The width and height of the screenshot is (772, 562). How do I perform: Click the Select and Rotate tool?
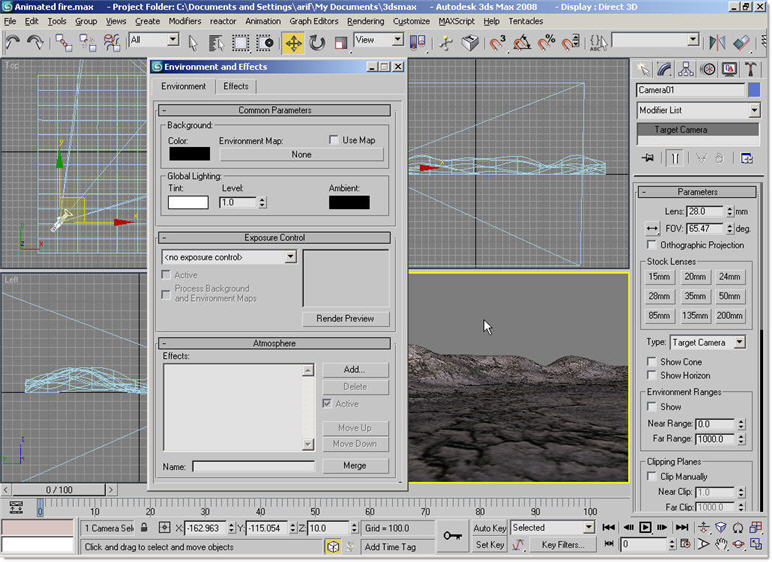tap(317, 43)
